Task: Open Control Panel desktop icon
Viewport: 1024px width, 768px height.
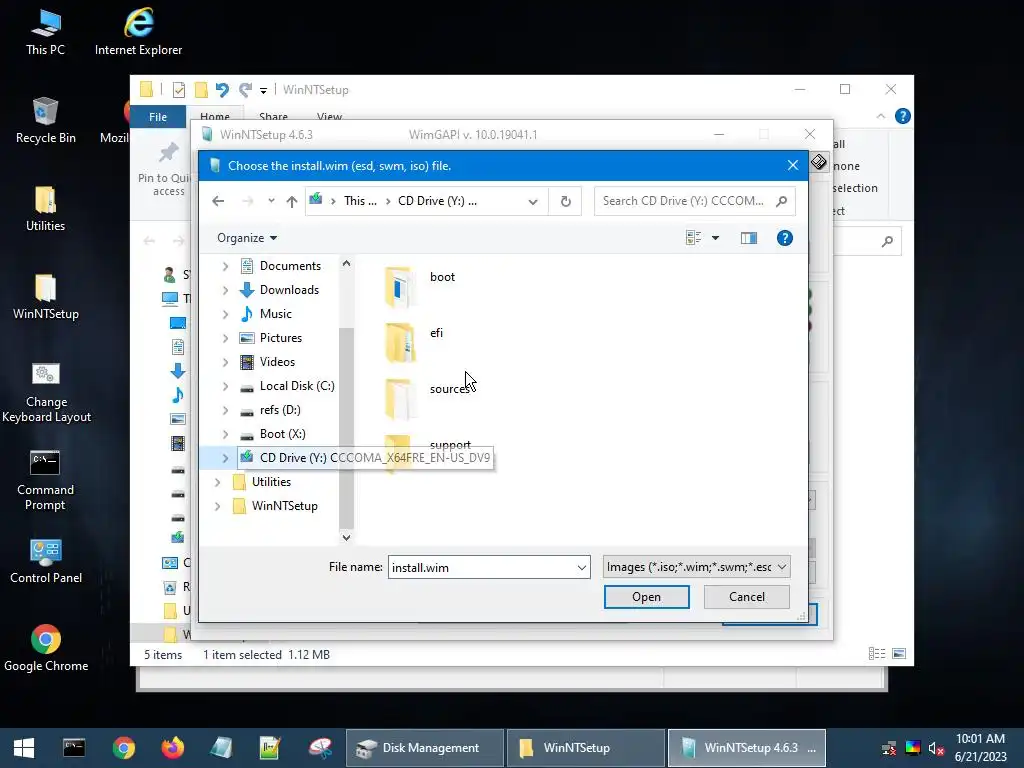Action: 46,561
